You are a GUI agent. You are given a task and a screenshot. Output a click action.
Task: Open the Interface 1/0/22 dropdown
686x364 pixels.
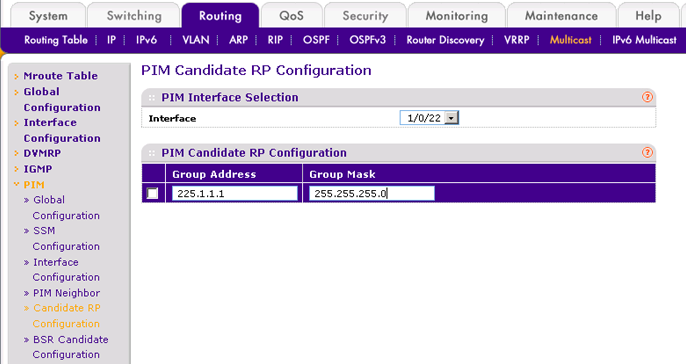[x=429, y=118]
